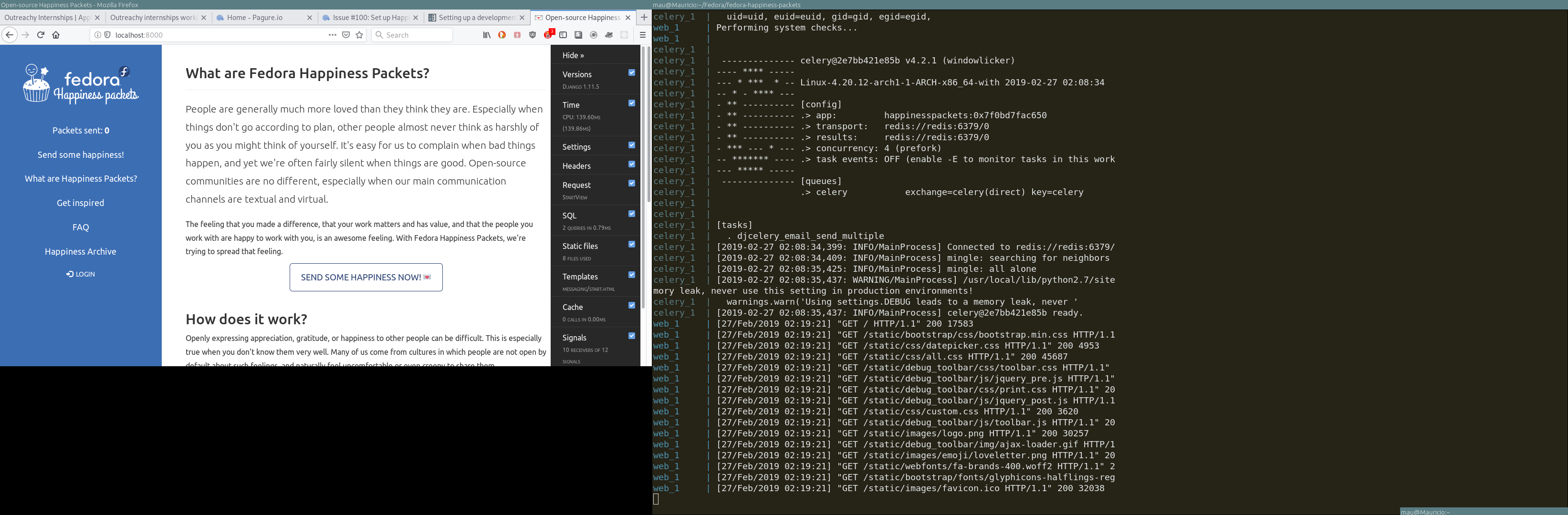This screenshot has width=1568, height=515.
Task: Expand the SQL queries debug panel
Action: 569,216
